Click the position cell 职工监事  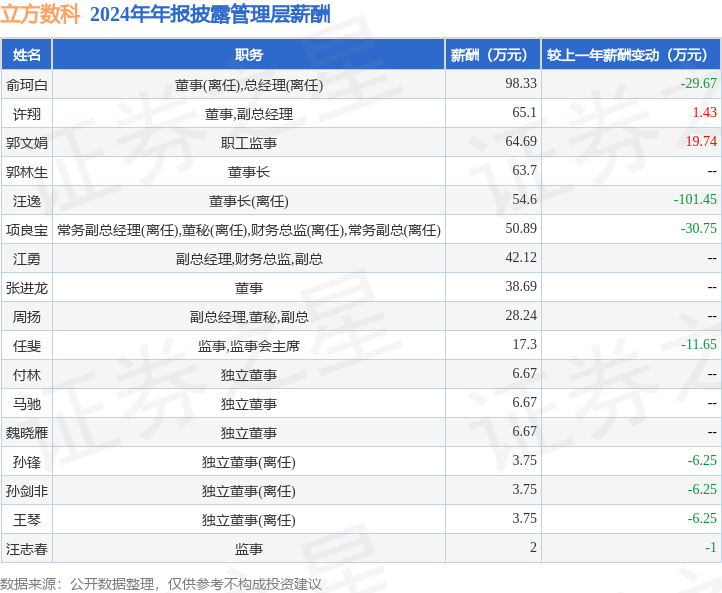pos(249,143)
